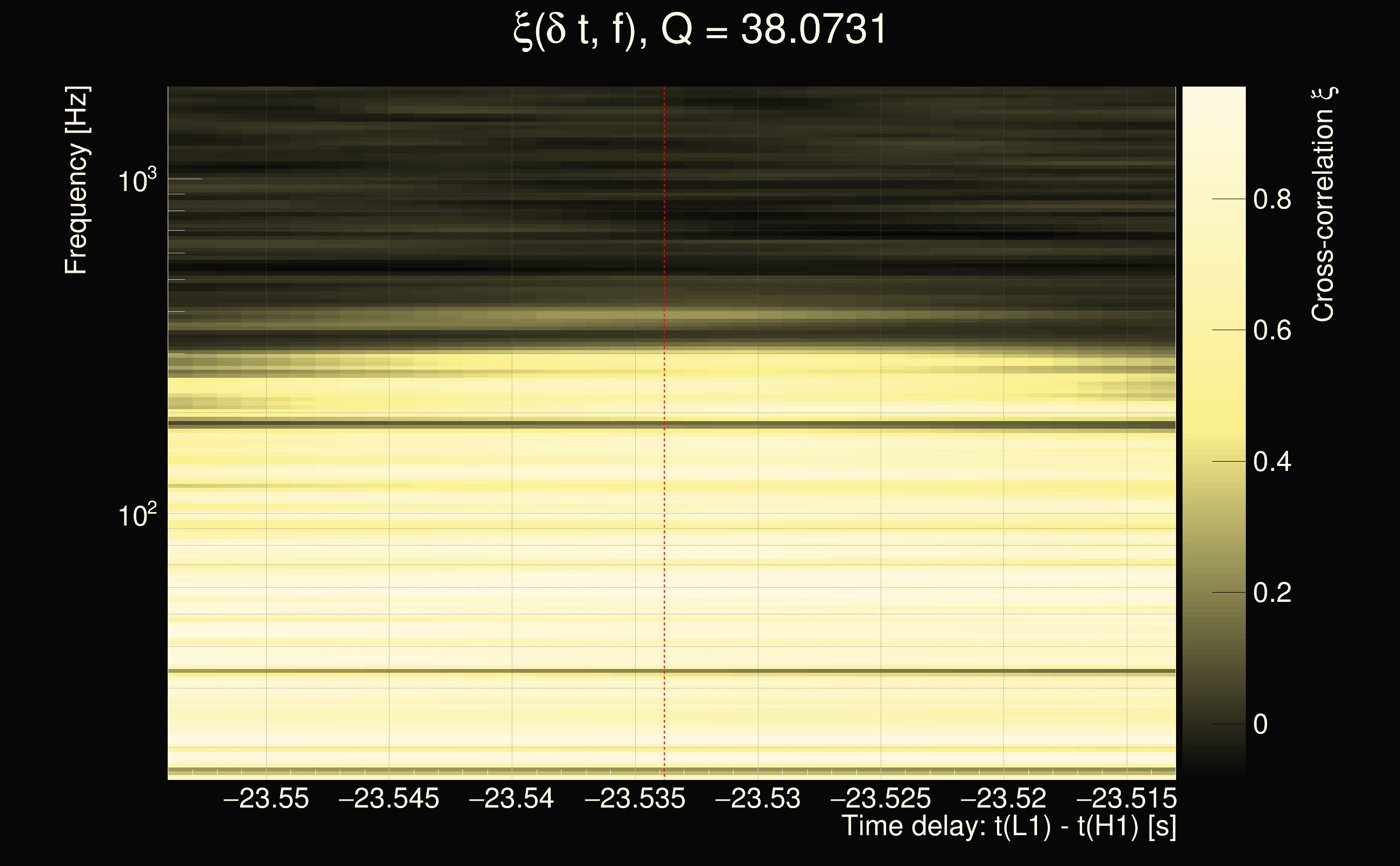This screenshot has width=1400, height=866.
Task: Click the Time delay t(L1) - t(H1) axis label
Action: [1008, 826]
